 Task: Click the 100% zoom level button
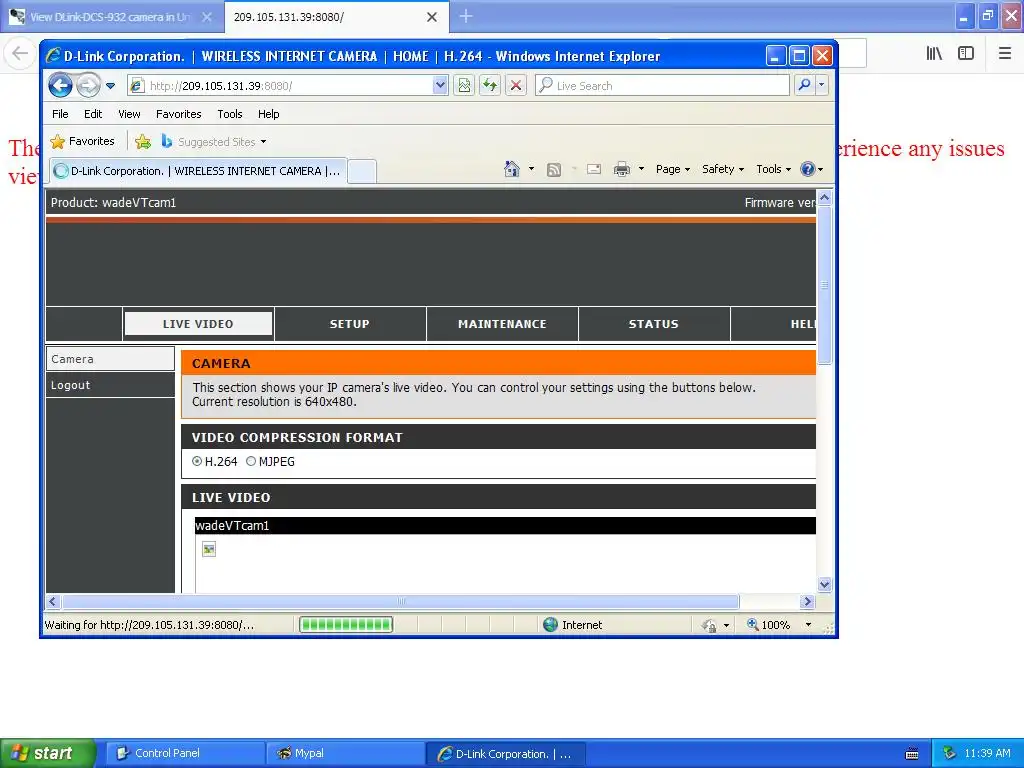(769, 625)
